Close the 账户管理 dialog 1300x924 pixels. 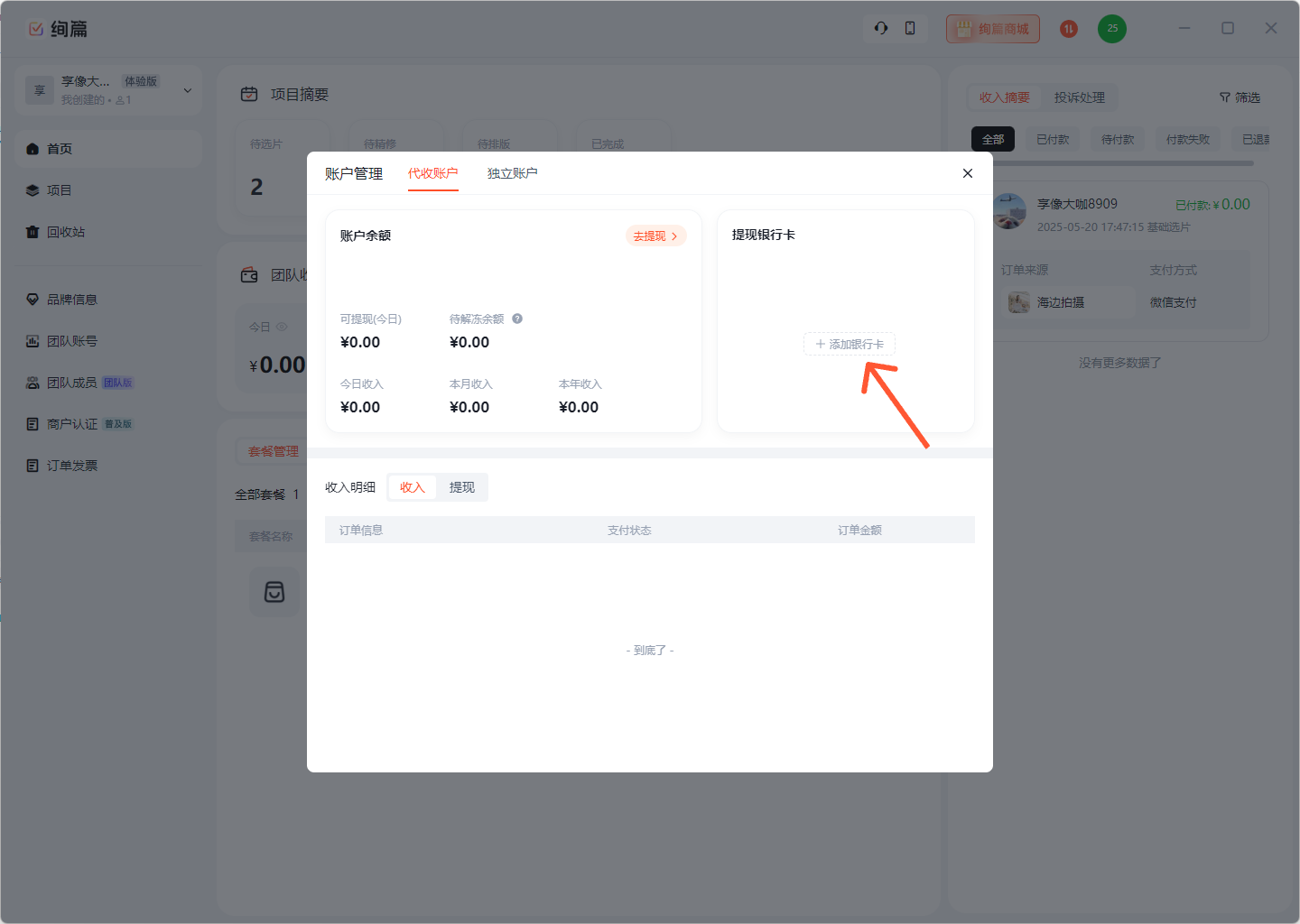click(968, 173)
